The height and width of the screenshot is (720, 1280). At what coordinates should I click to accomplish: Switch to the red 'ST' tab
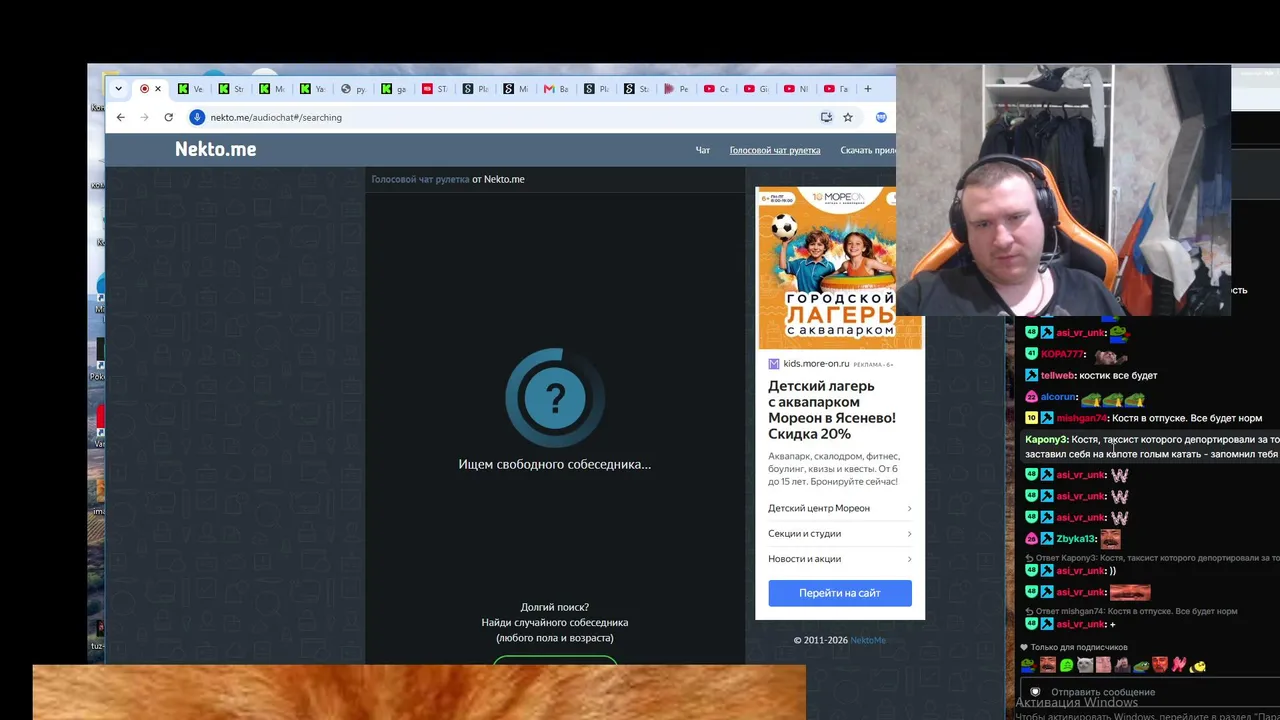pyautogui.click(x=434, y=89)
